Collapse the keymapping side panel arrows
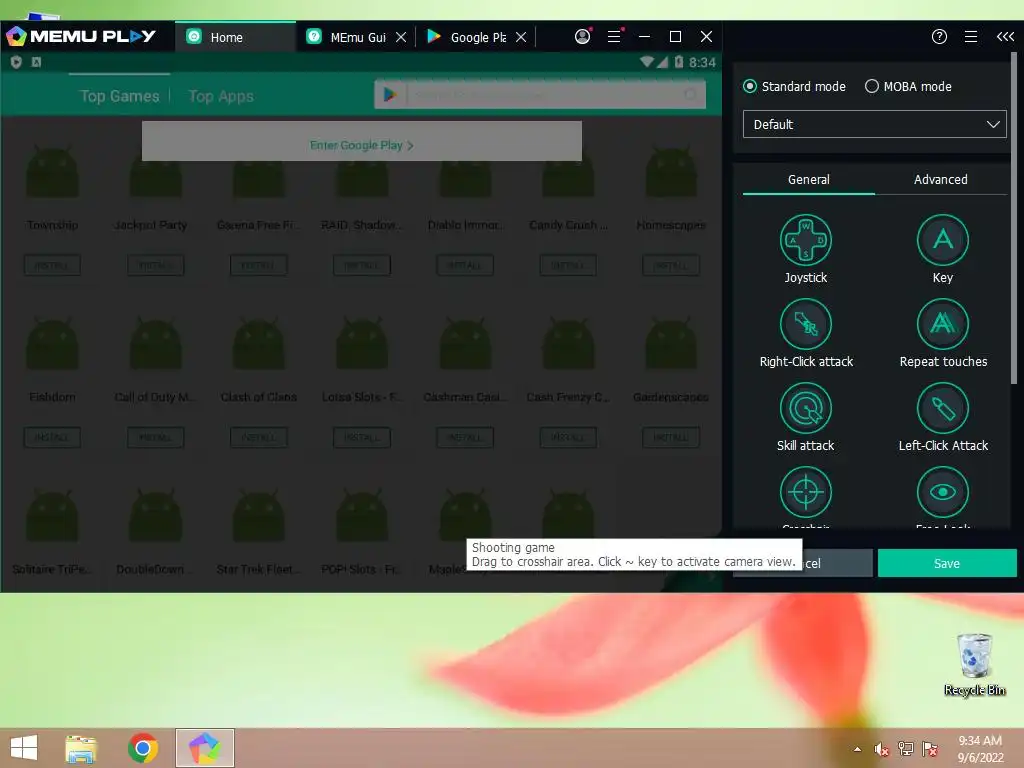This screenshot has height=768, width=1024. tap(1005, 37)
